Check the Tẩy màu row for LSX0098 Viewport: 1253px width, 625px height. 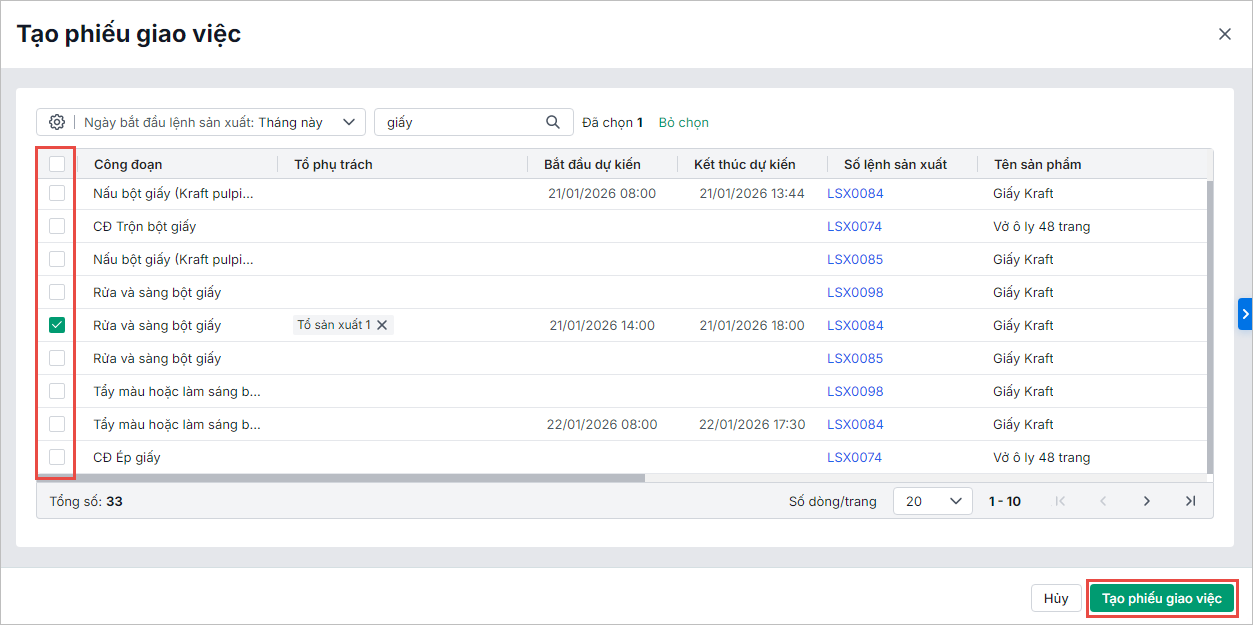coord(57,391)
